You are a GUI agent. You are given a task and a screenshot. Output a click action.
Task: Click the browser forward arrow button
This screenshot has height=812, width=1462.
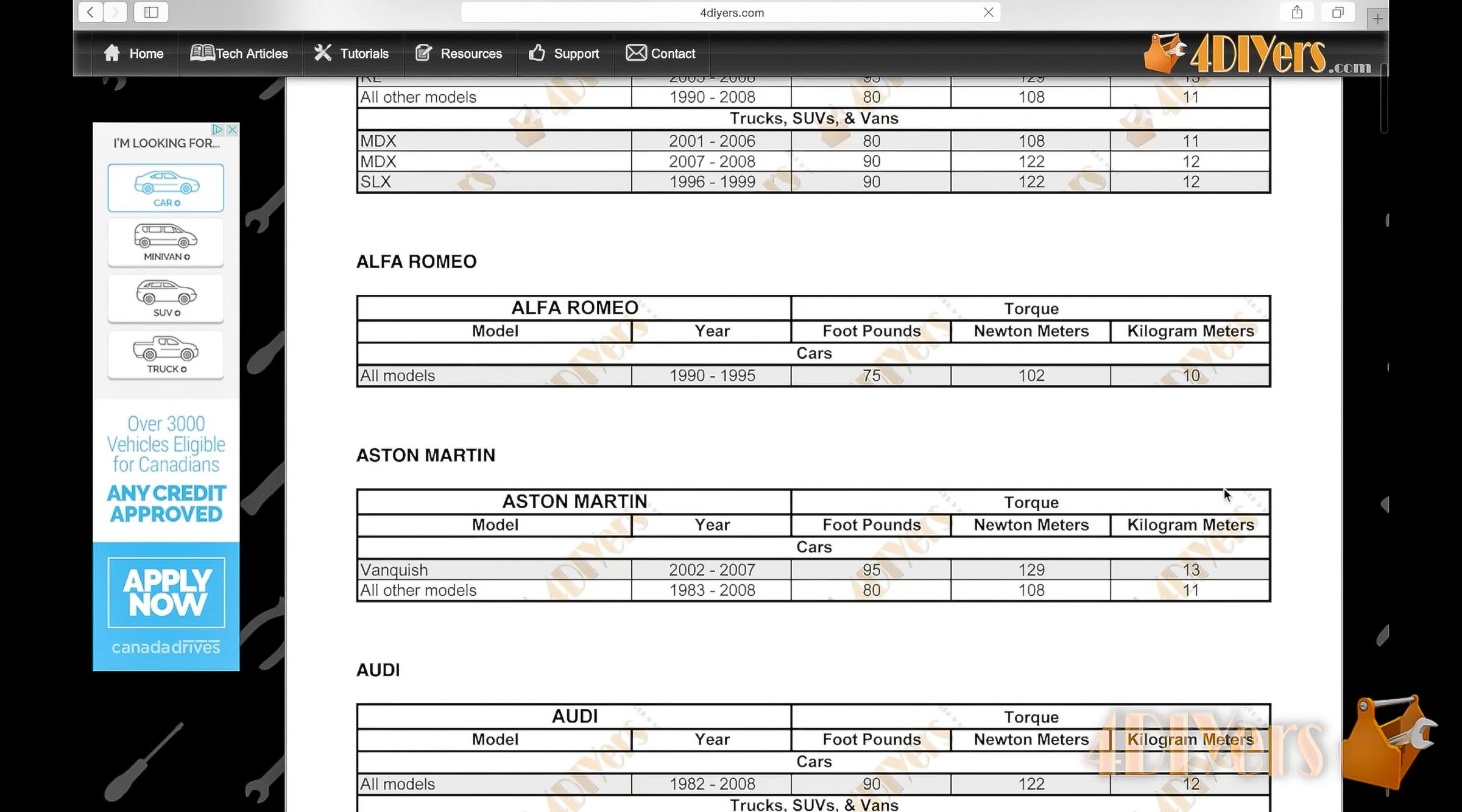(115, 12)
